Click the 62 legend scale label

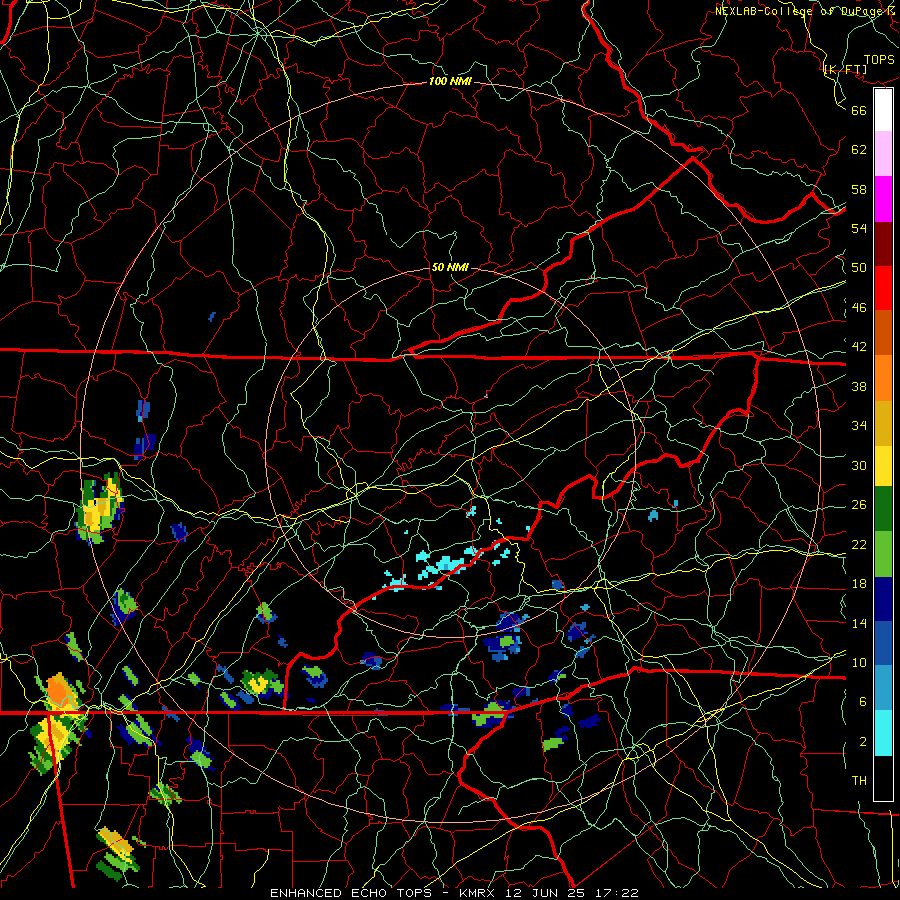[x=859, y=150]
